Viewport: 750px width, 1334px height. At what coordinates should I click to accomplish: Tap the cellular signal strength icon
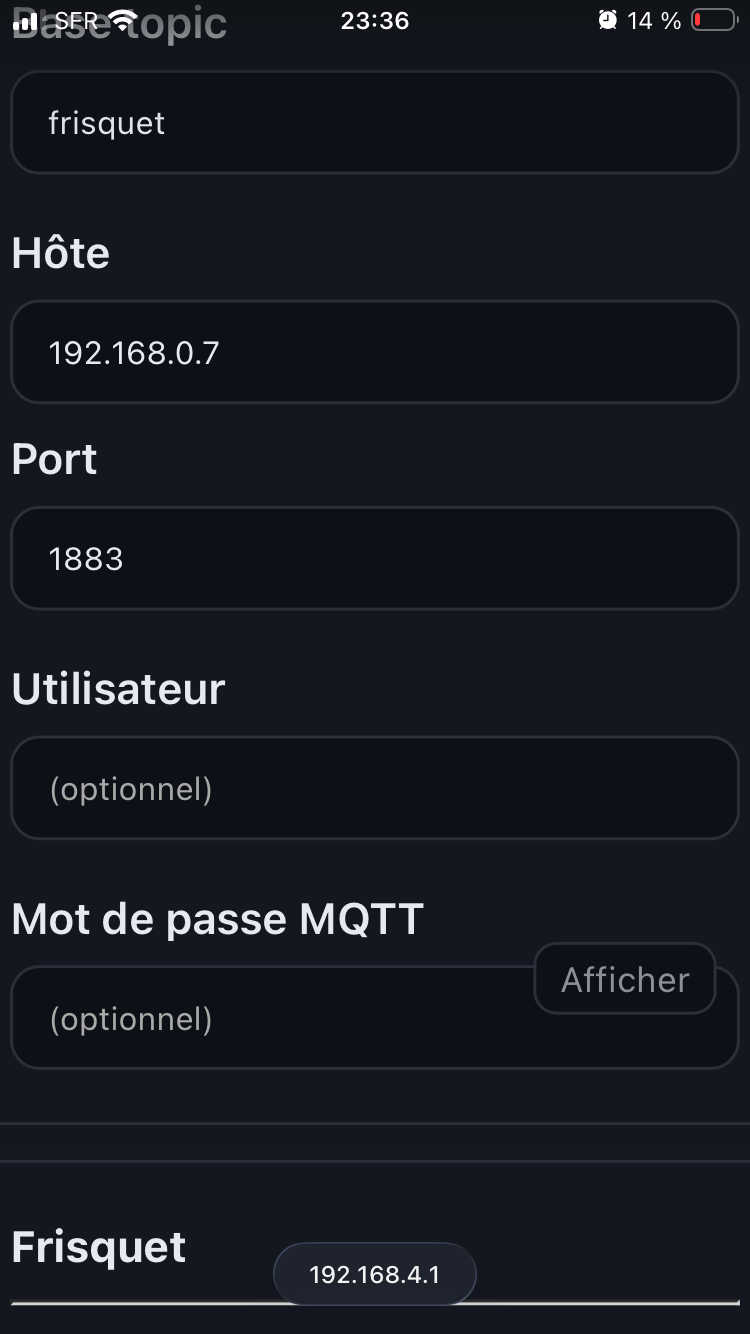pyautogui.click(x=26, y=20)
